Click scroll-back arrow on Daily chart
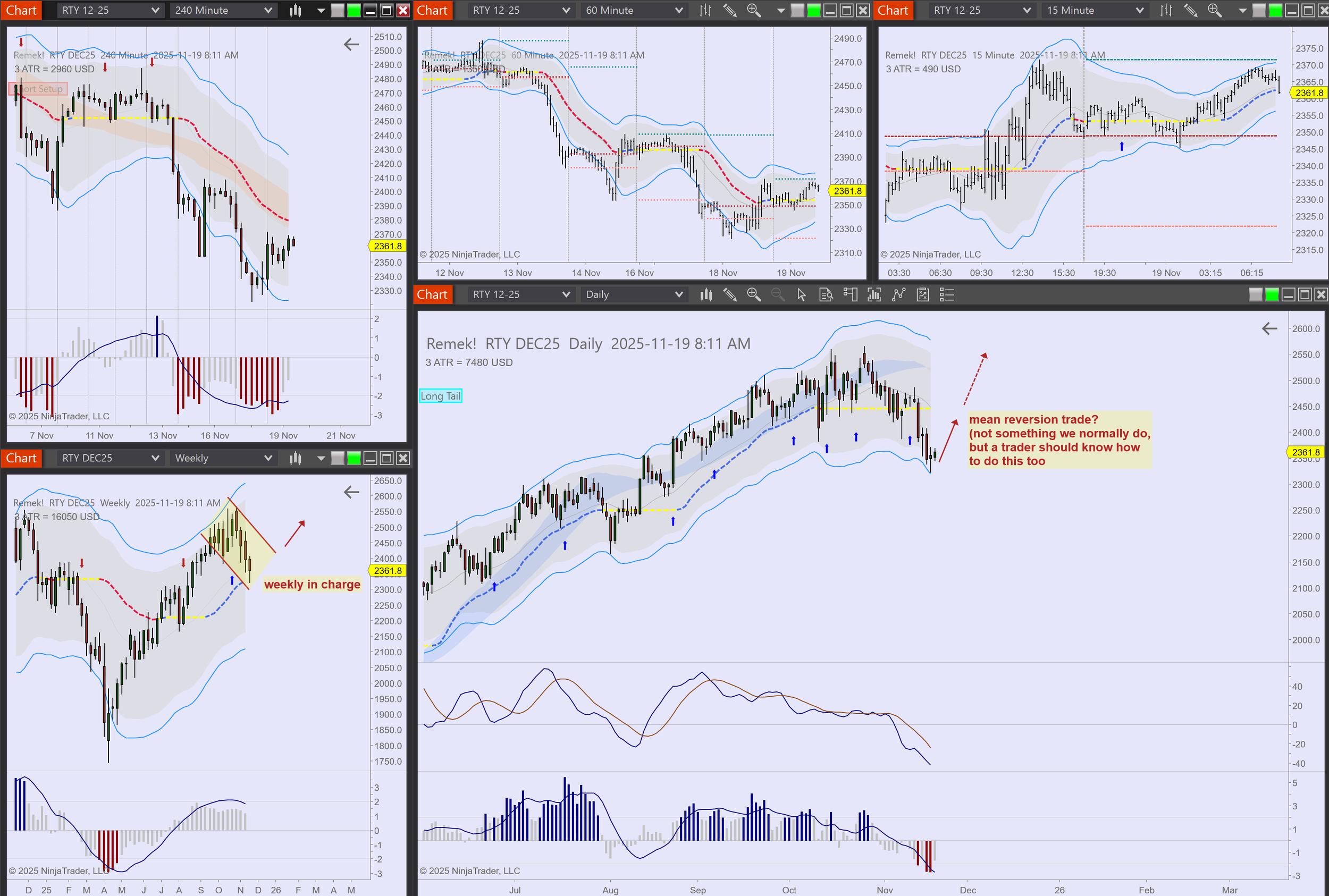The width and height of the screenshot is (1329, 896). point(1269,328)
